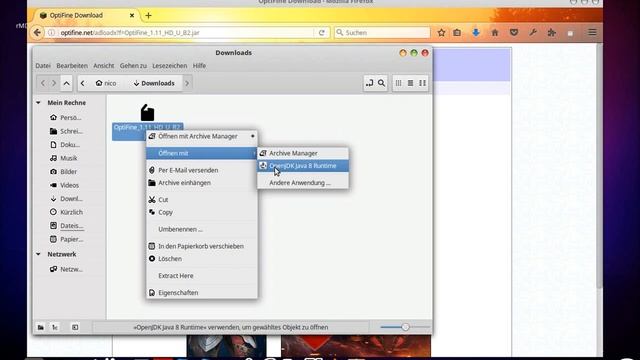Toggle location entry icon in toolbar
The width and height of the screenshot is (640, 360).
[x=369, y=83]
